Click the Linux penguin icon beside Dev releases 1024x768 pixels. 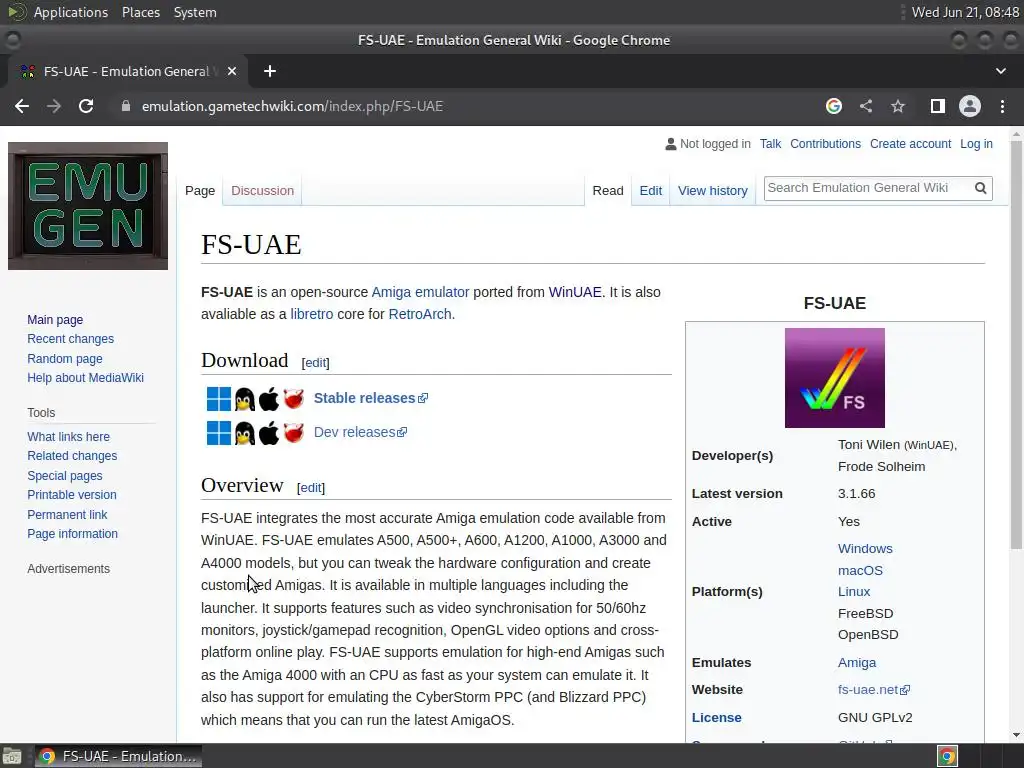245,433
